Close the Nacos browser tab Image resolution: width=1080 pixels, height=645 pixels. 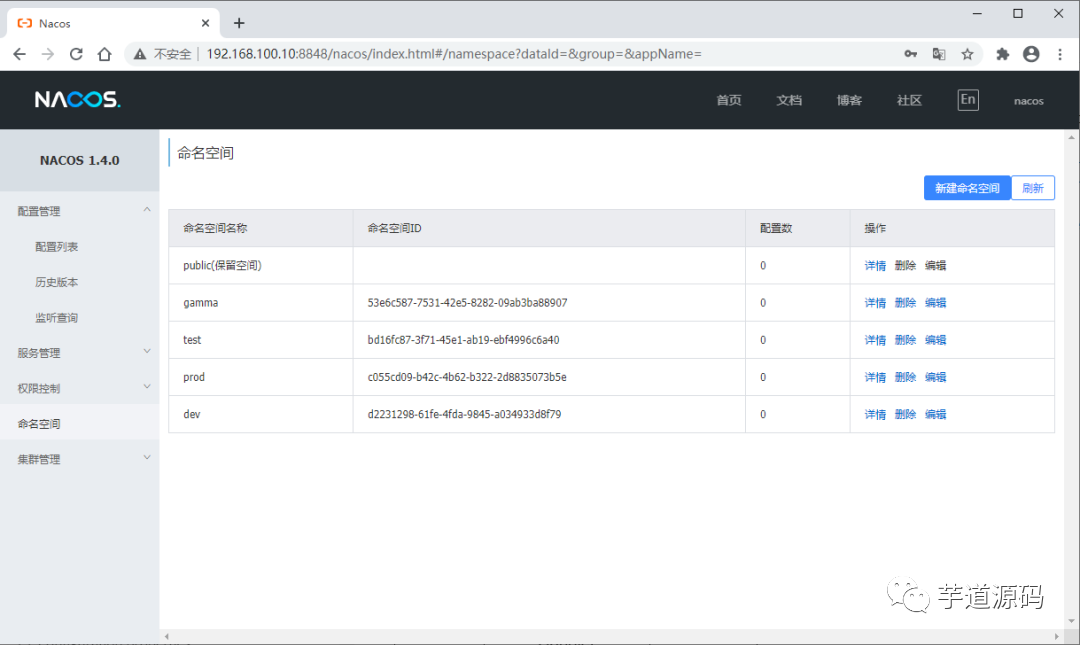point(205,23)
